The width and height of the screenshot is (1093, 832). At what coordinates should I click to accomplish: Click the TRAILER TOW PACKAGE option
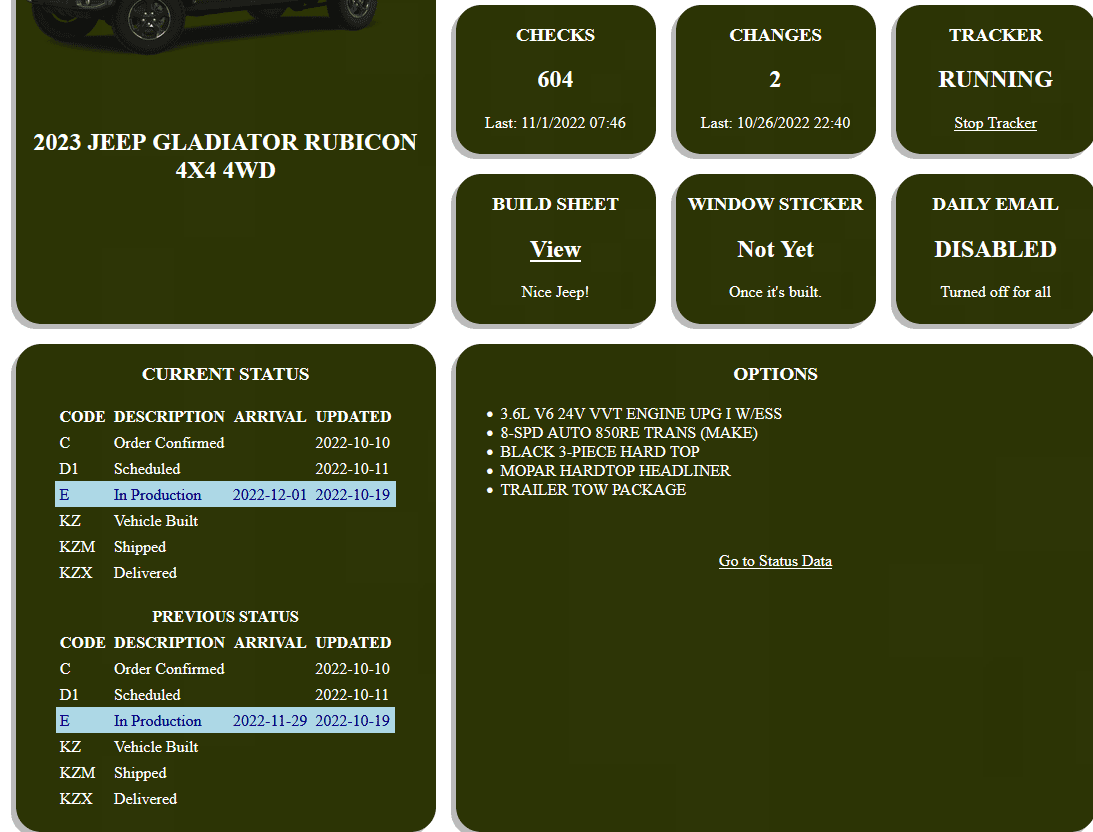593,490
